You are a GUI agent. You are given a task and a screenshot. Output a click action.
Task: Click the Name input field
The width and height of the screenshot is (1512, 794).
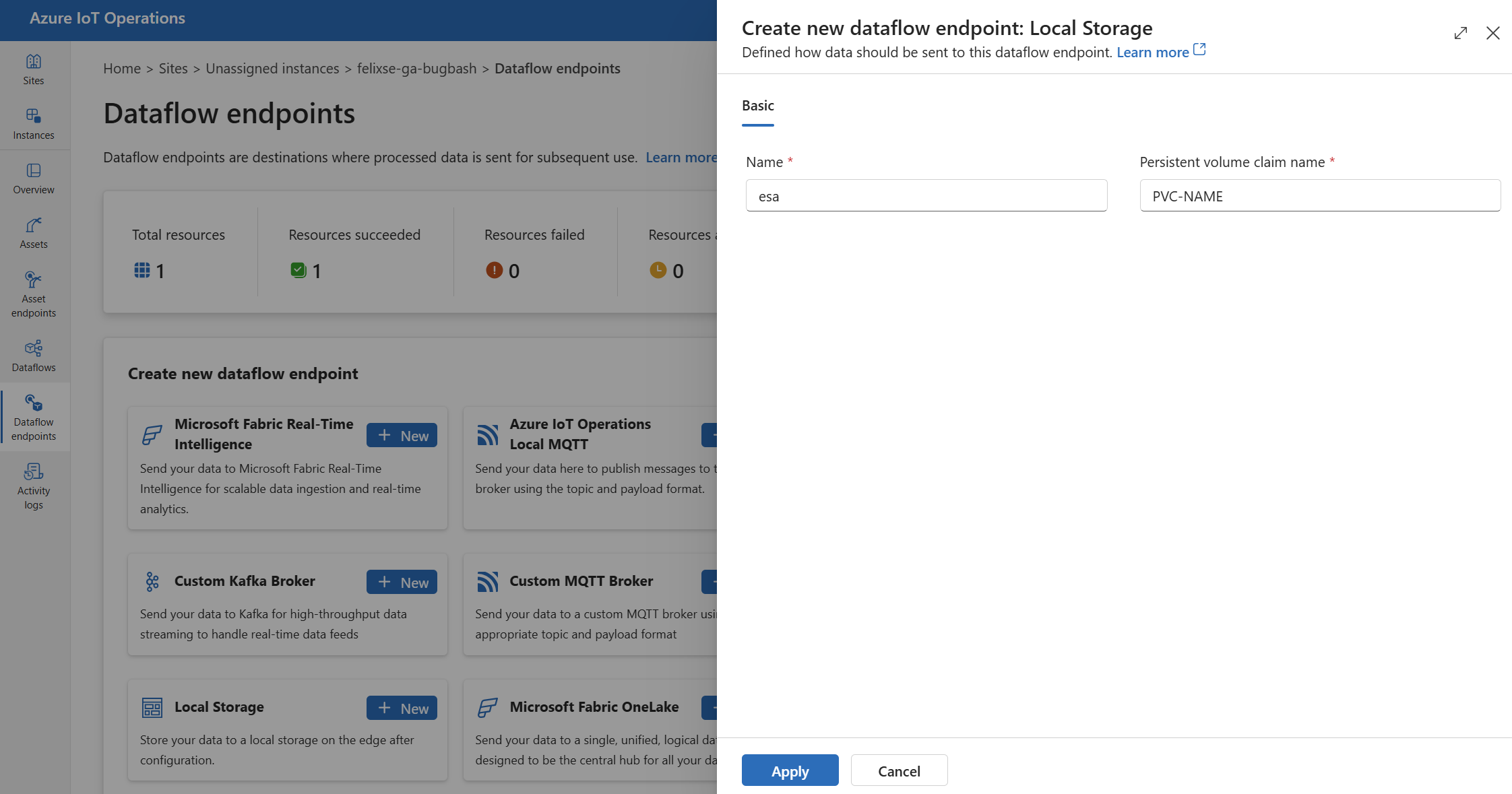coord(927,195)
